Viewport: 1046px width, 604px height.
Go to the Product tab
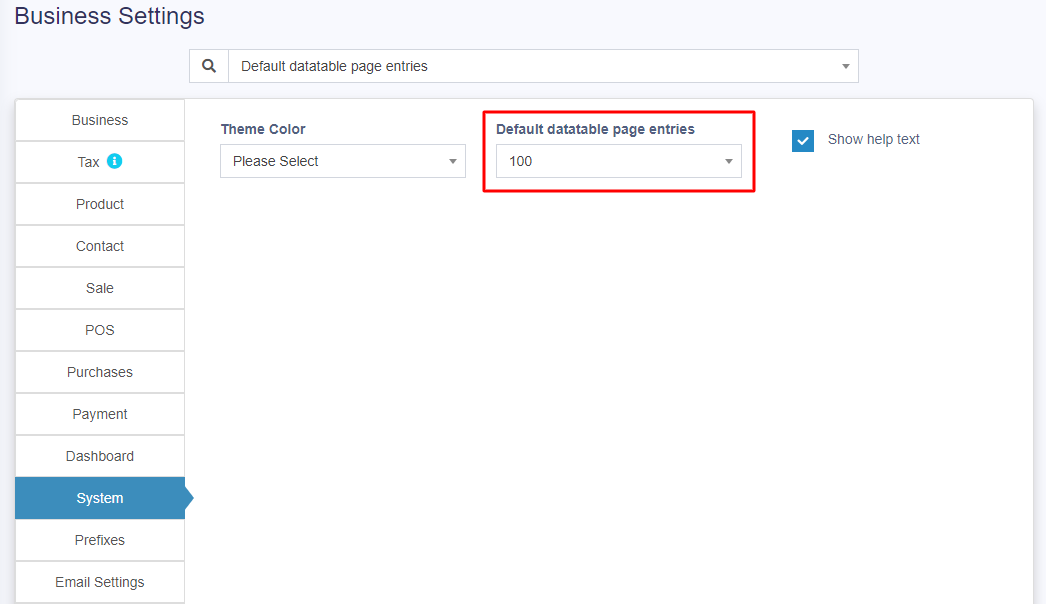(100, 204)
